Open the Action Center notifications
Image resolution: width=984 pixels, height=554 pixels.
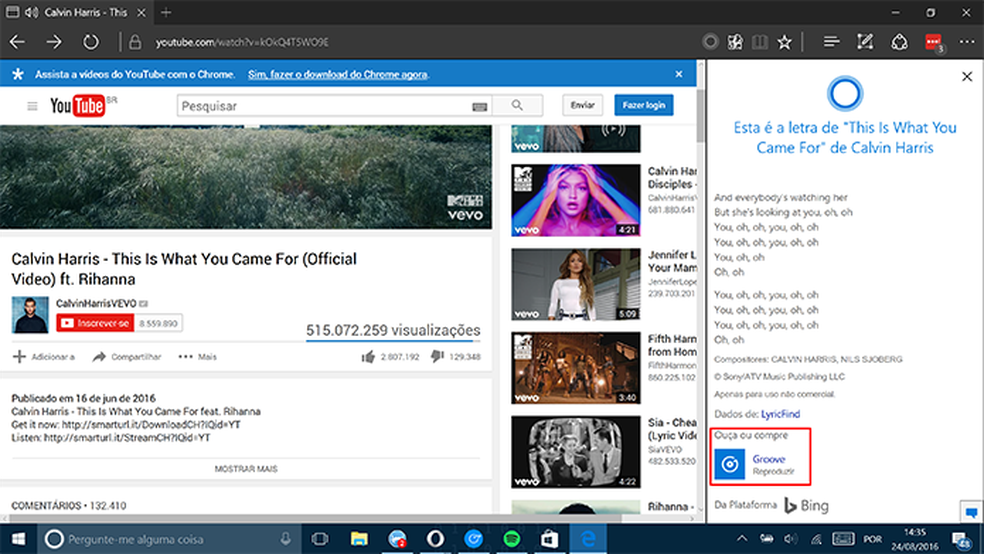[x=961, y=540]
